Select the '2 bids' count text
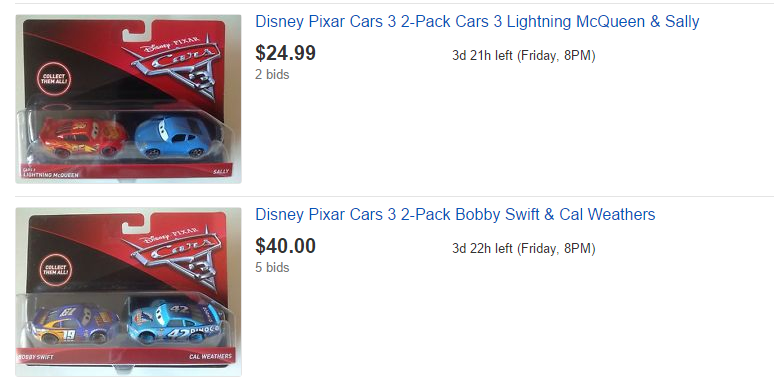 pyautogui.click(x=272, y=75)
